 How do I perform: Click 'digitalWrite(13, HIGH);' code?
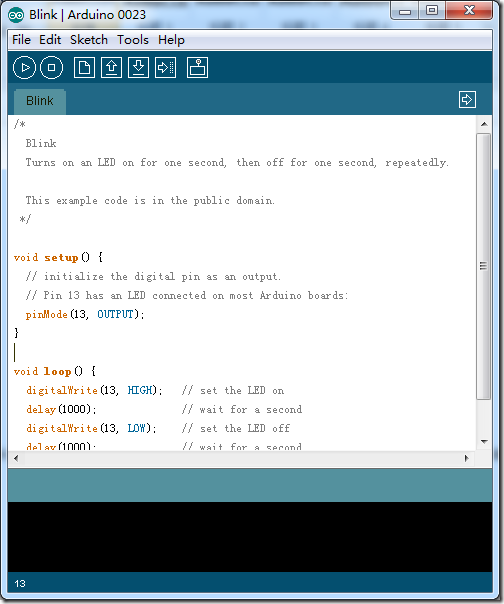click(x=94, y=390)
